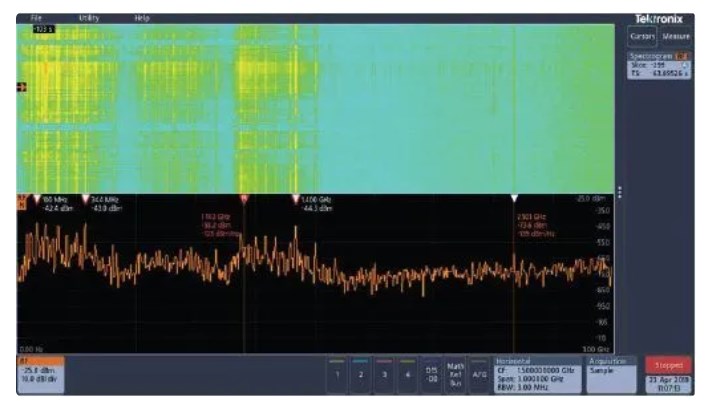Open the B1 waveform badge

[41, 372]
